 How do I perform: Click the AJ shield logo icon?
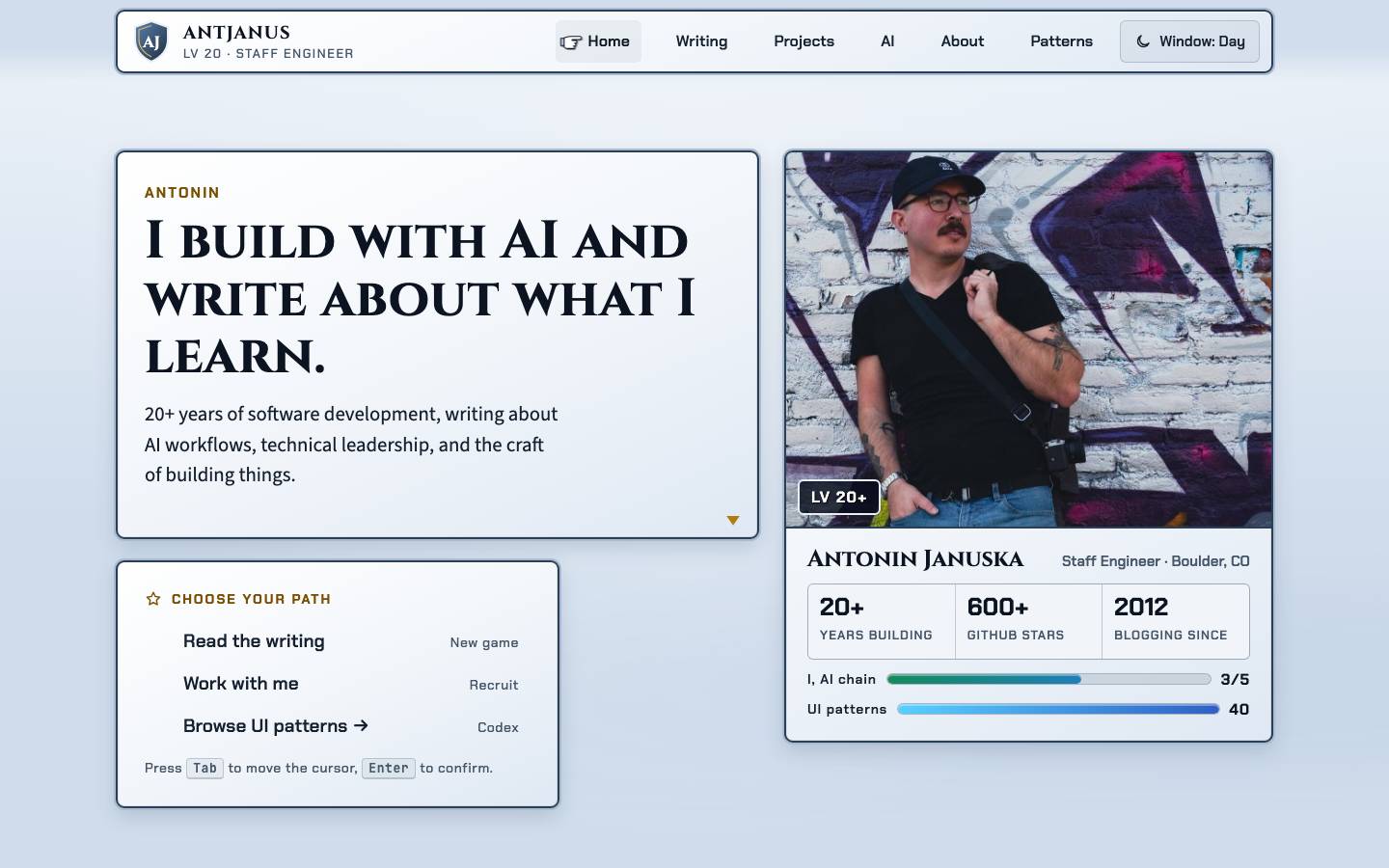pos(151,41)
